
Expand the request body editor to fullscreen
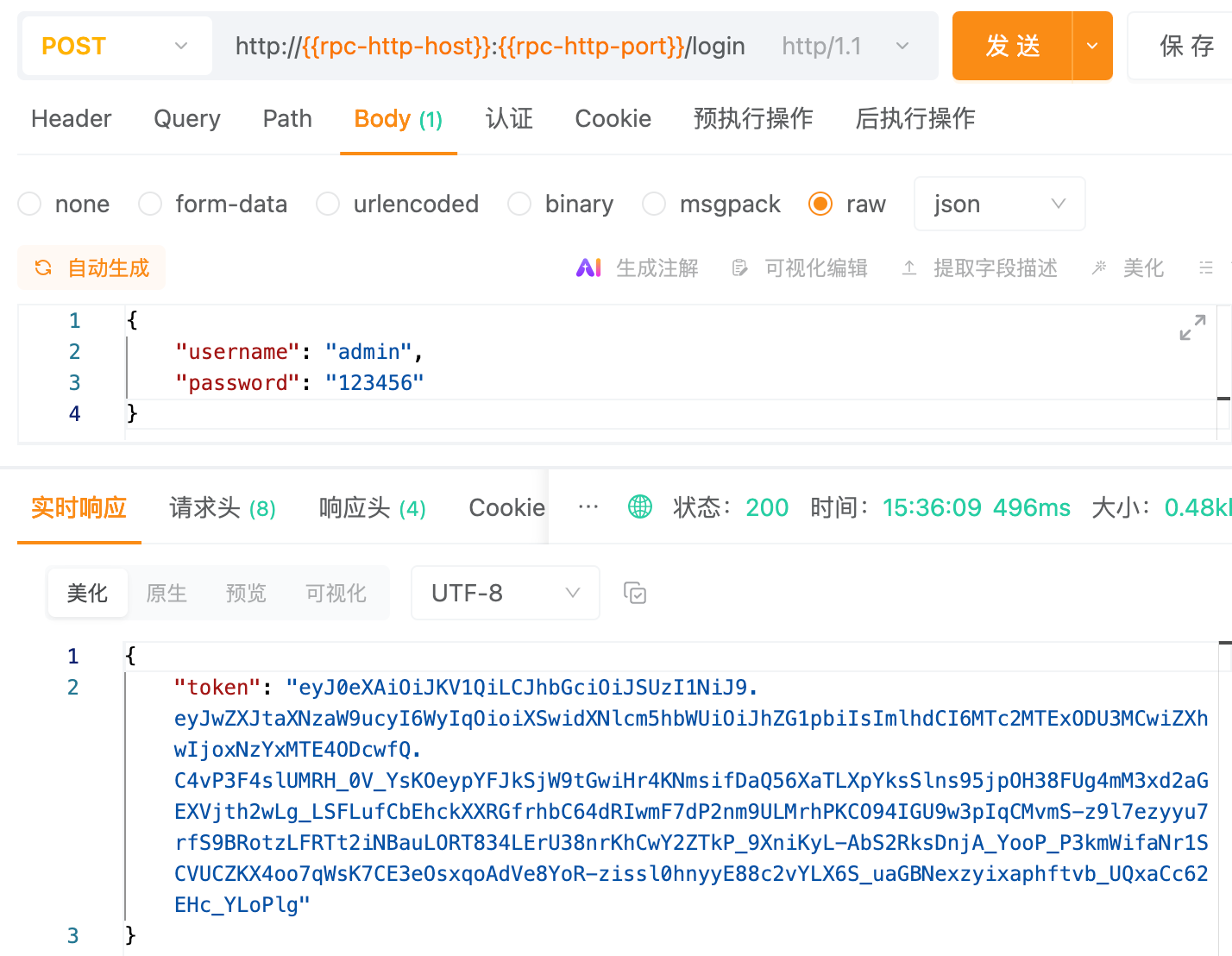tap(1192, 327)
